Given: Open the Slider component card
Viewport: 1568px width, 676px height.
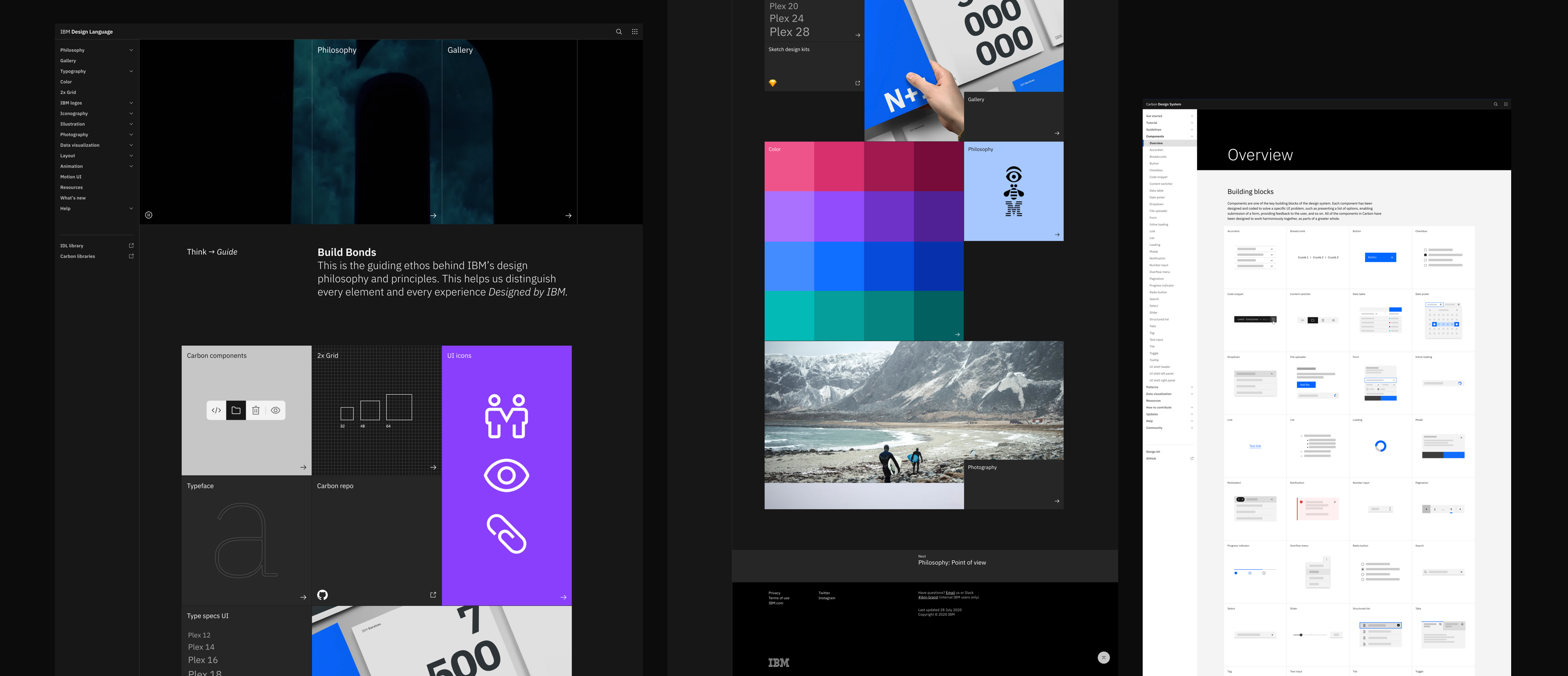Looking at the screenshot, I should [1318, 635].
